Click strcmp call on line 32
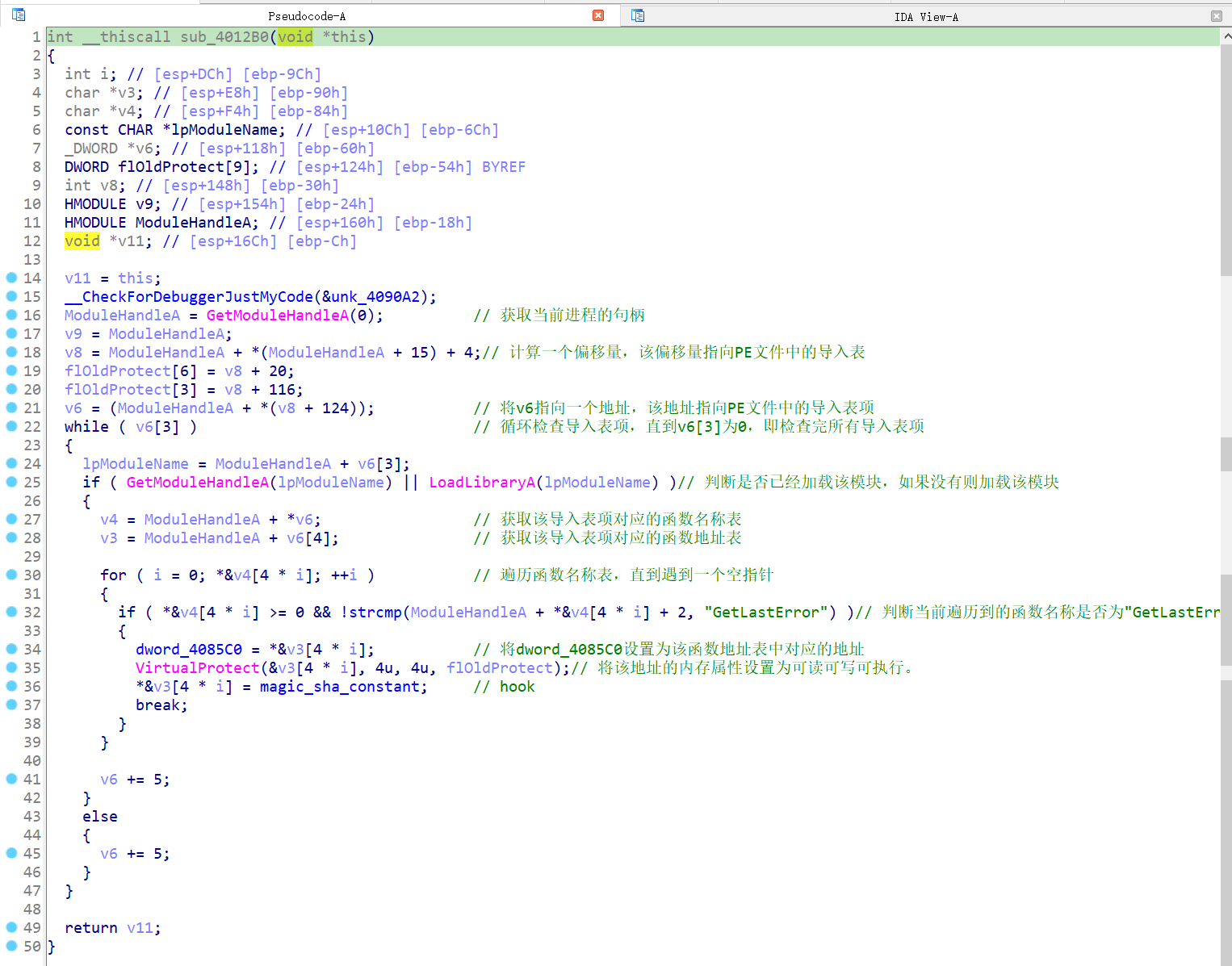The width and height of the screenshot is (1232, 966). tap(375, 612)
